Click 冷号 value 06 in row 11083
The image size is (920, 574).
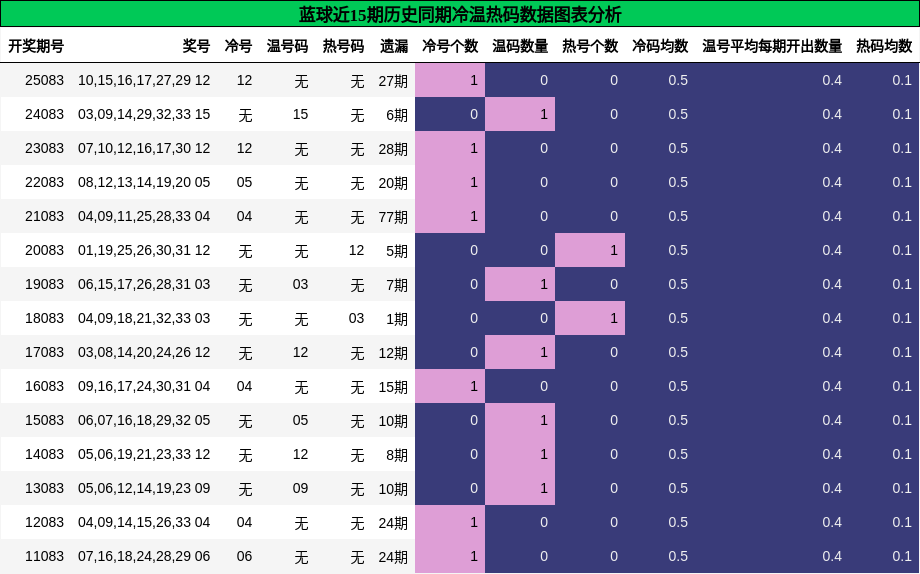pos(244,557)
